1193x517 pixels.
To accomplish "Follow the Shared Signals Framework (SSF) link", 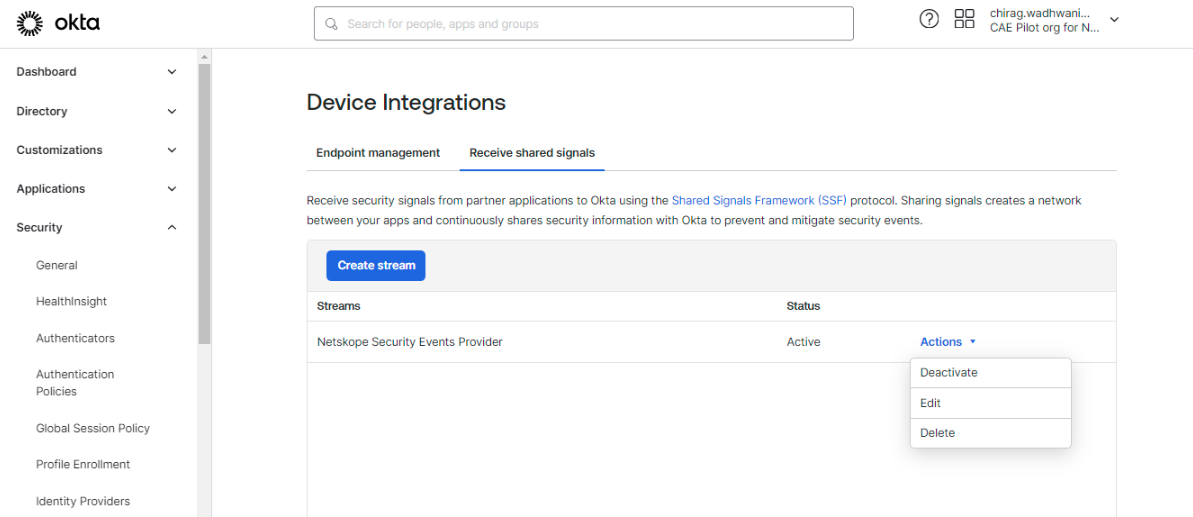I will coord(759,201).
